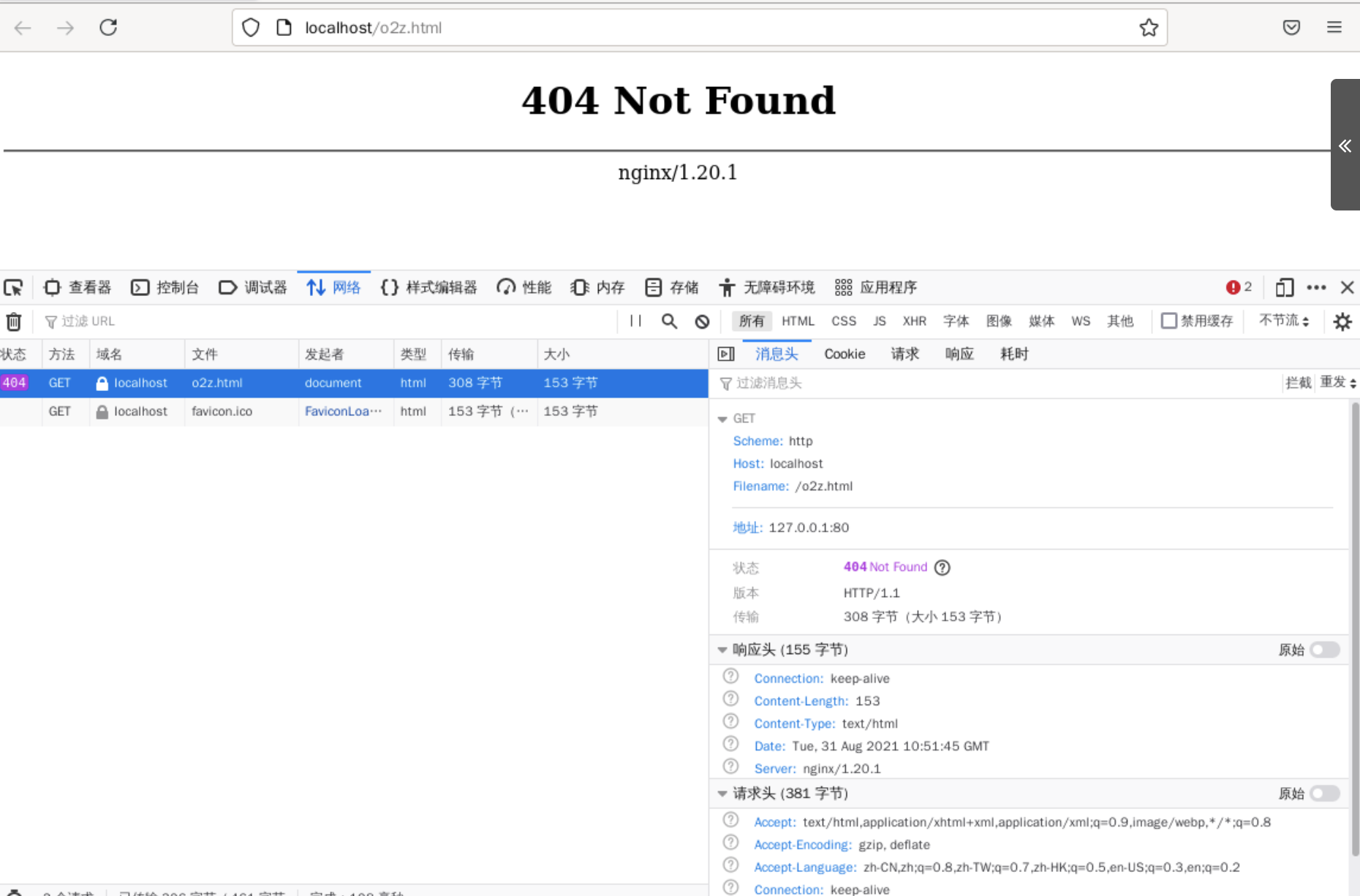Select the o2z.html request row
The height and width of the screenshot is (896, 1360).
tap(354, 383)
